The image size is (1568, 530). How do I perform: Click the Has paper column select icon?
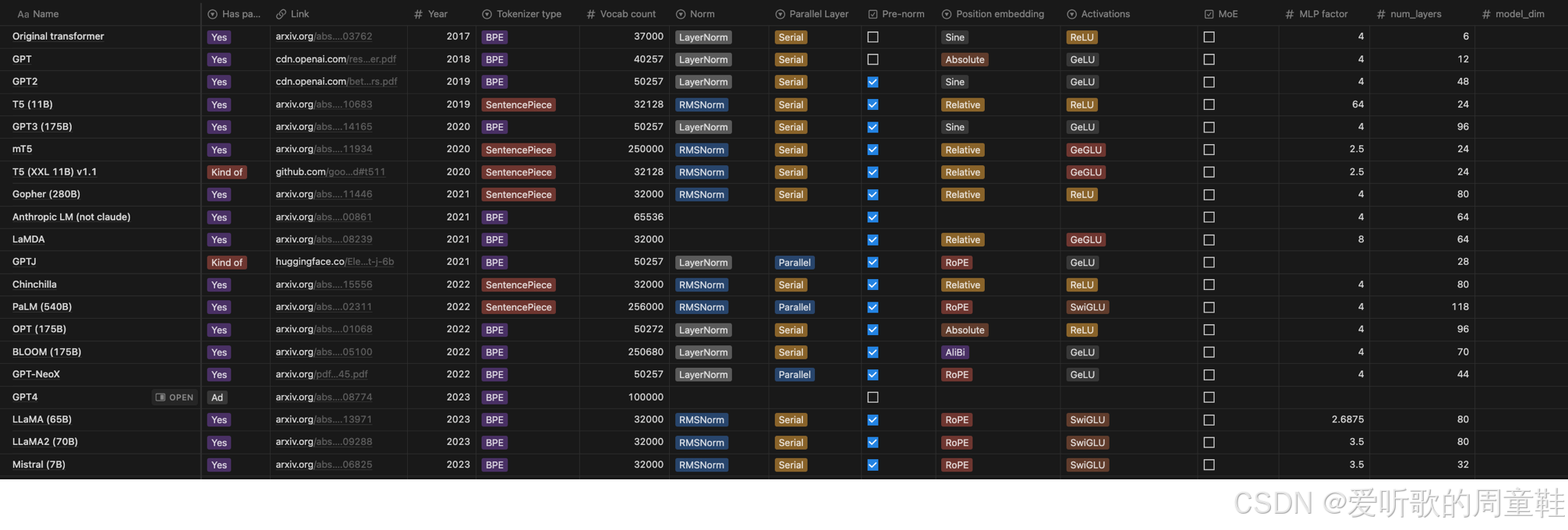click(212, 14)
